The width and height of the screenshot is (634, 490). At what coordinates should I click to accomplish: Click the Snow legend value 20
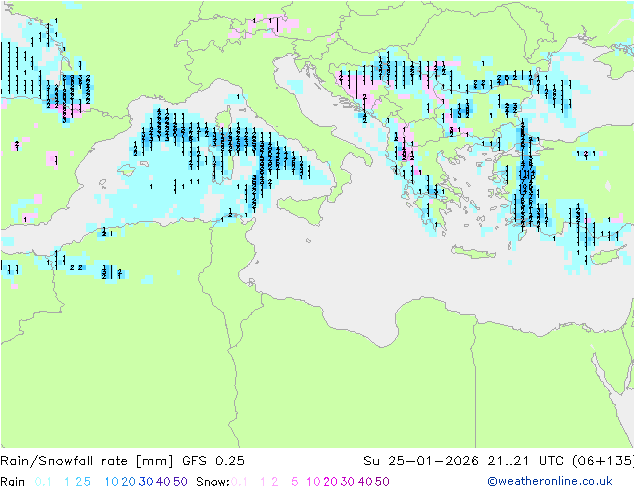331,482
